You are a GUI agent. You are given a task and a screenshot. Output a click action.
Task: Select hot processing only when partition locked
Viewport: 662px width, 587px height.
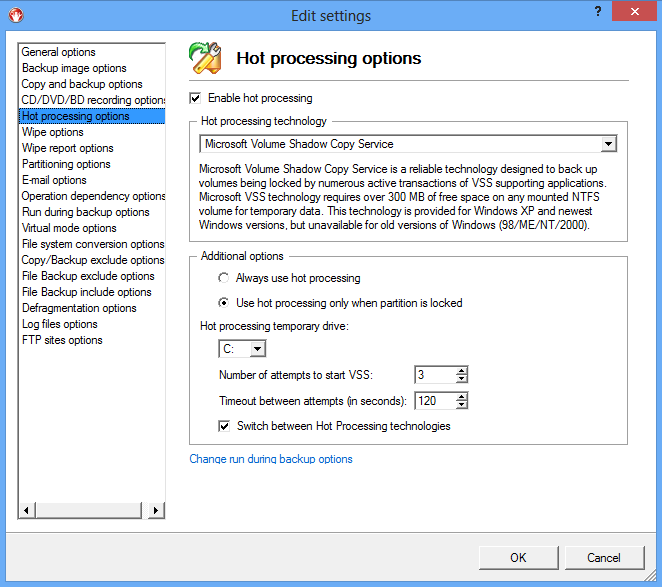(223, 303)
